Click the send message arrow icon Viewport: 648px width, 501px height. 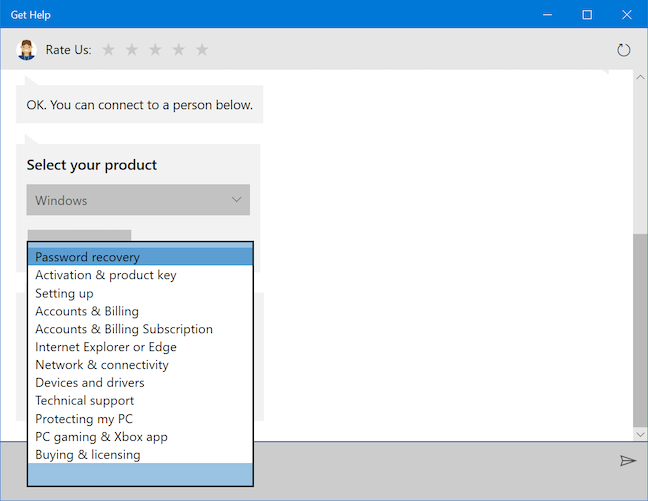pos(628,460)
